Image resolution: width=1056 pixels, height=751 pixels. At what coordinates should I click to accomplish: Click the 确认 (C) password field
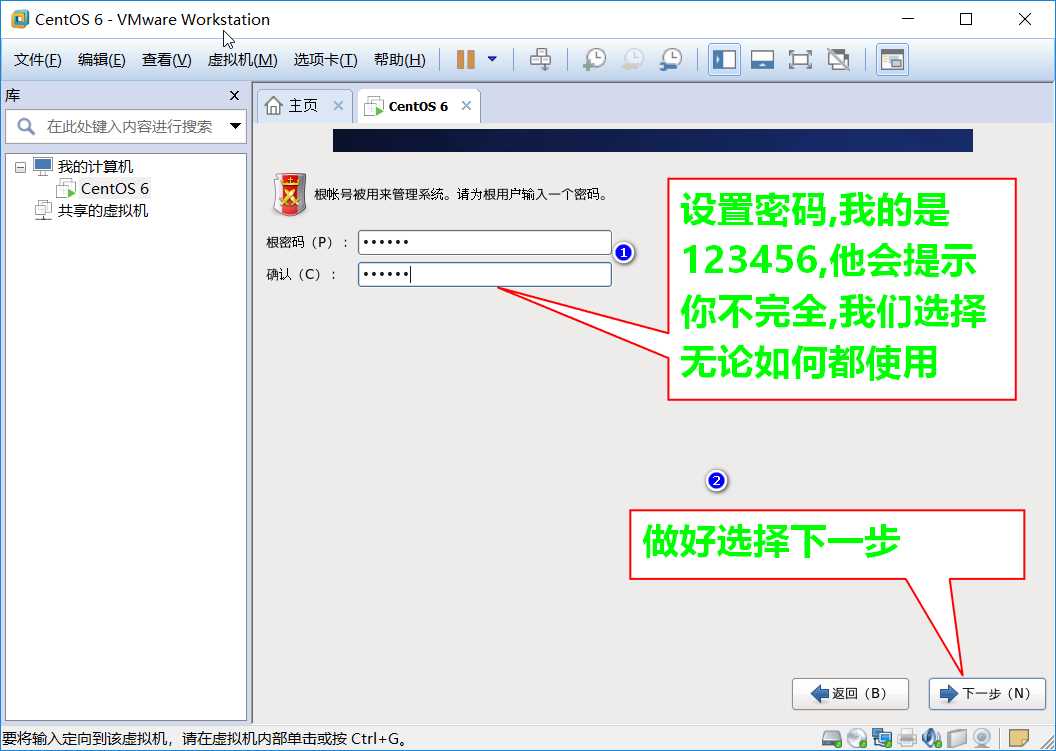click(484, 274)
